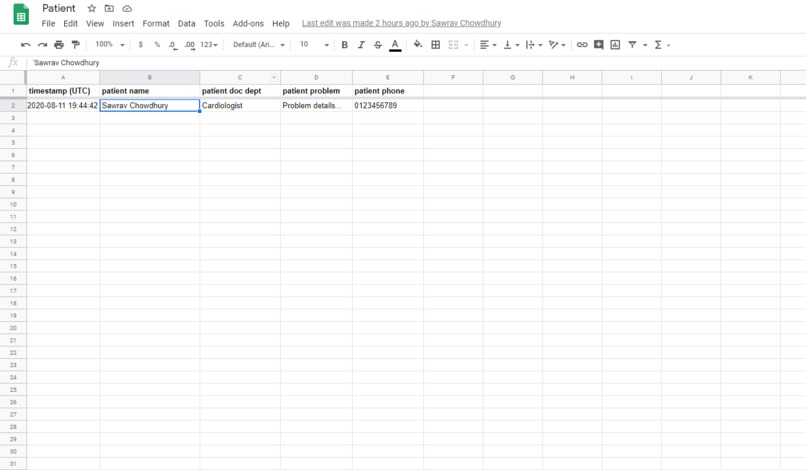This screenshot has height=470, width=806.
Task: Check cloud save status icon
Action: [127, 8]
